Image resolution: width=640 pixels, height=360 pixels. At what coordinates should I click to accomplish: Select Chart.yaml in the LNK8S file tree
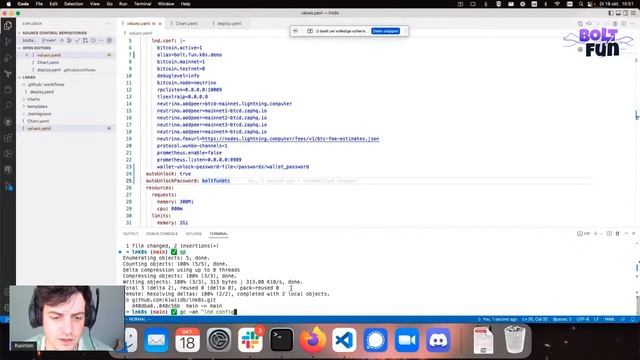point(38,121)
